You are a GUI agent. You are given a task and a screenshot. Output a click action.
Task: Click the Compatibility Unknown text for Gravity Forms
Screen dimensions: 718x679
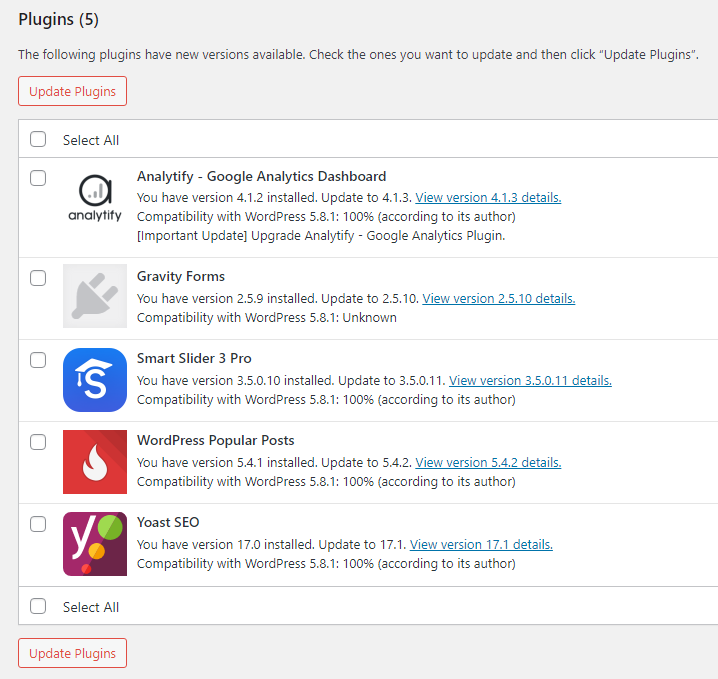(x=267, y=317)
